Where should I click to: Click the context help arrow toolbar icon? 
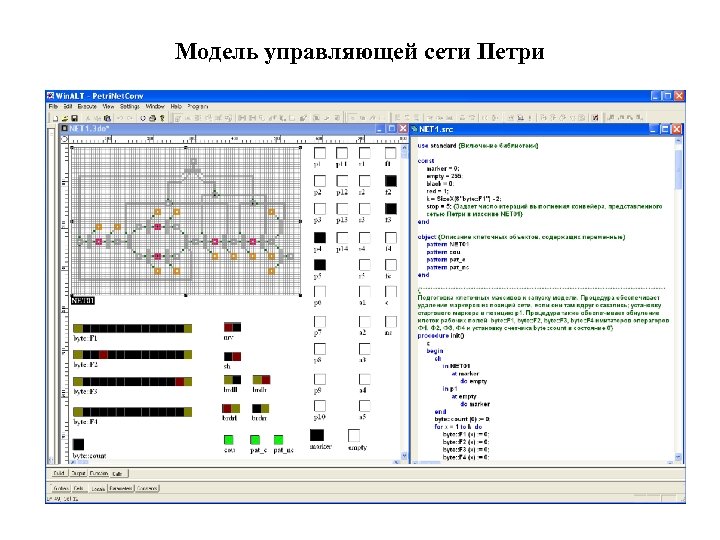(162, 118)
